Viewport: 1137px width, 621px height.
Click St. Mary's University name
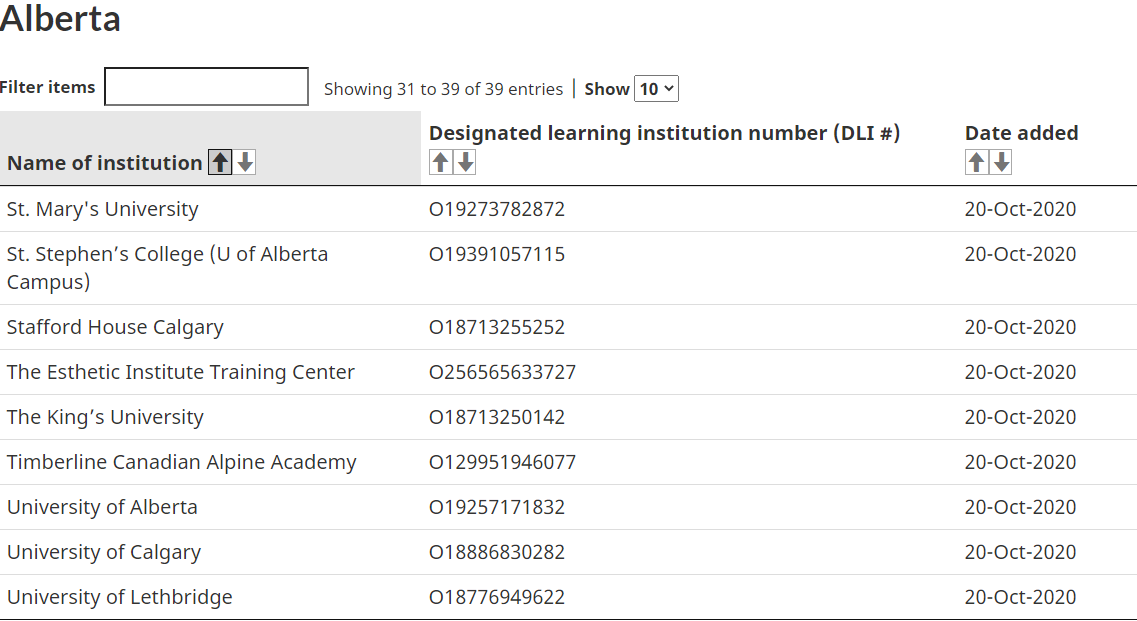tap(102, 209)
